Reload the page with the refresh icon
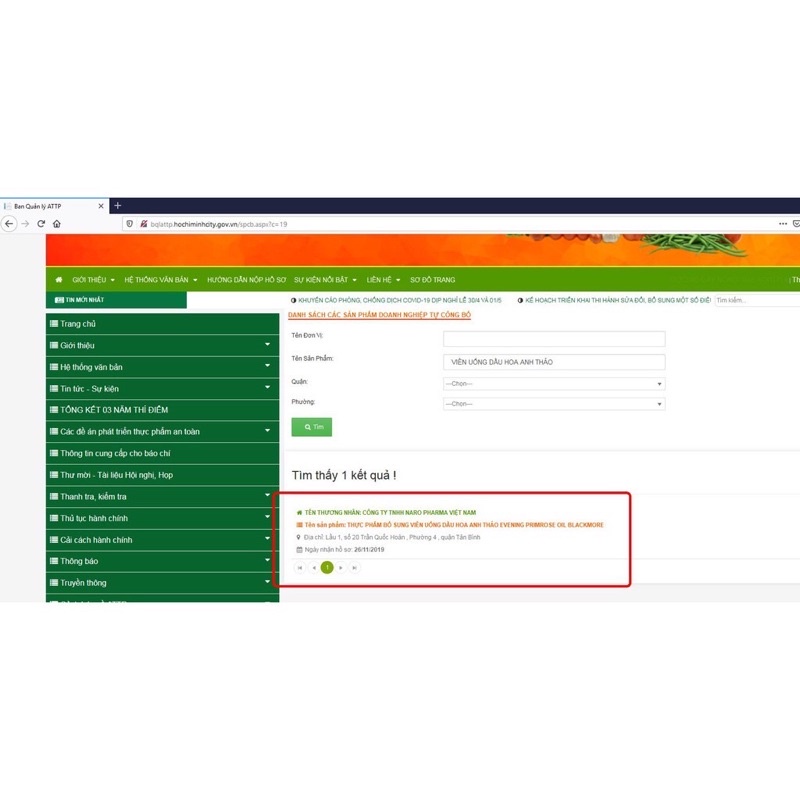 click(41, 224)
